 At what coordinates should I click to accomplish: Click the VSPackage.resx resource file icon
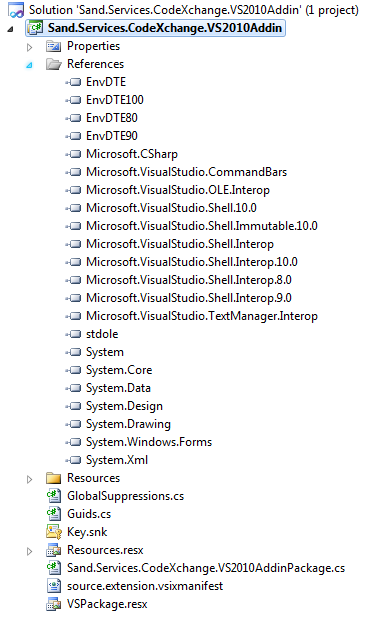(x=53, y=604)
